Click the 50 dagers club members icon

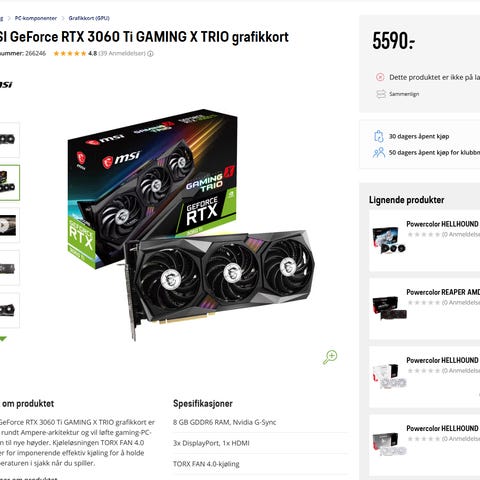379,153
